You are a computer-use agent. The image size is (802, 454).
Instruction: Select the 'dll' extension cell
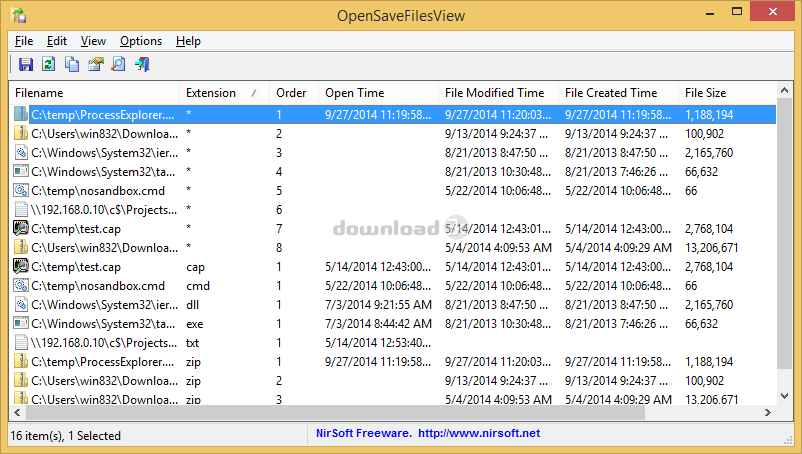pyautogui.click(x=192, y=305)
